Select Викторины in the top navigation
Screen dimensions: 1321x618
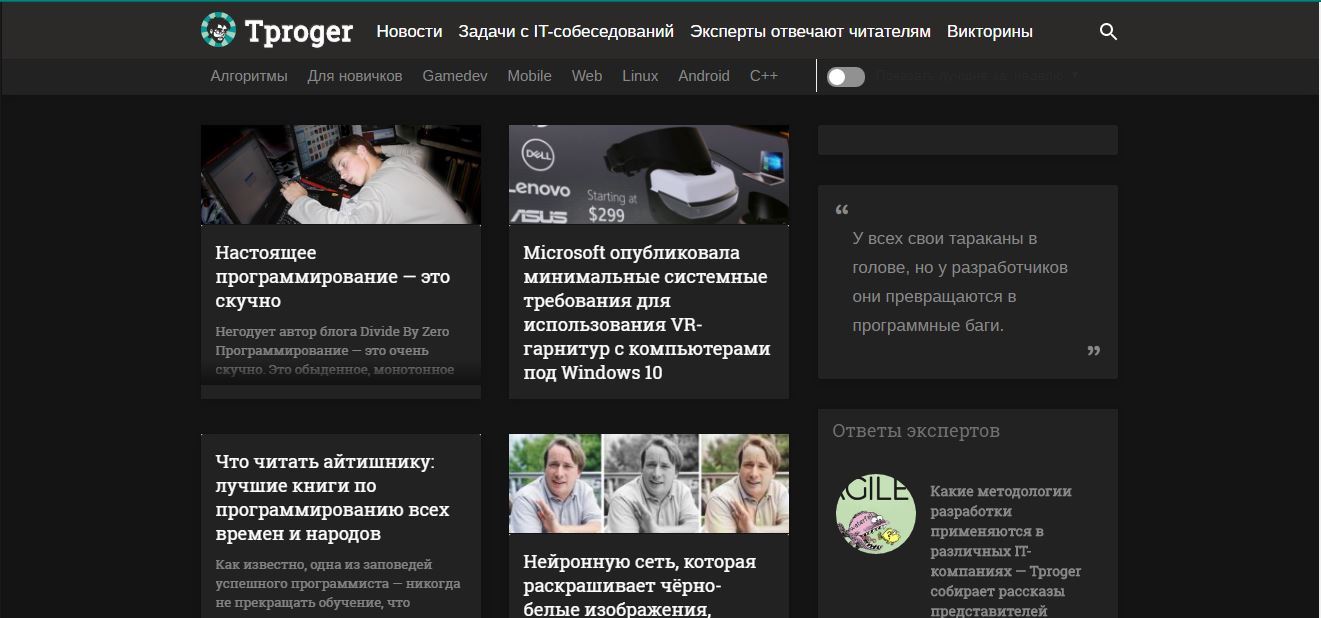(x=990, y=32)
